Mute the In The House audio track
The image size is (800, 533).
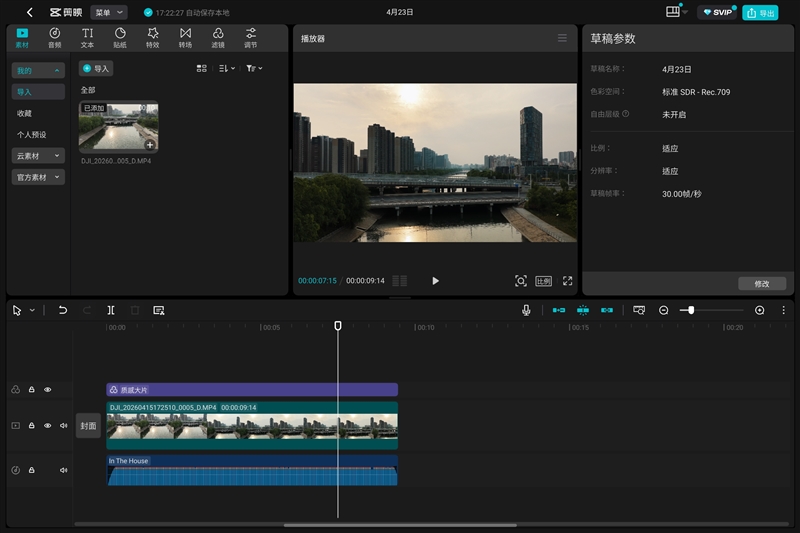click(x=63, y=470)
